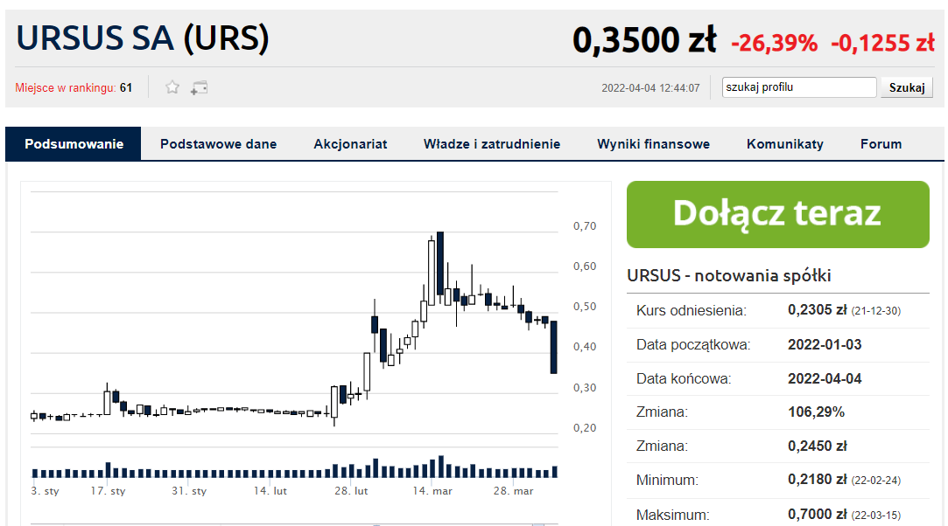Go to Władze i zatrudnienie tab
Screen dimensions: 948x526
coord(492,144)
